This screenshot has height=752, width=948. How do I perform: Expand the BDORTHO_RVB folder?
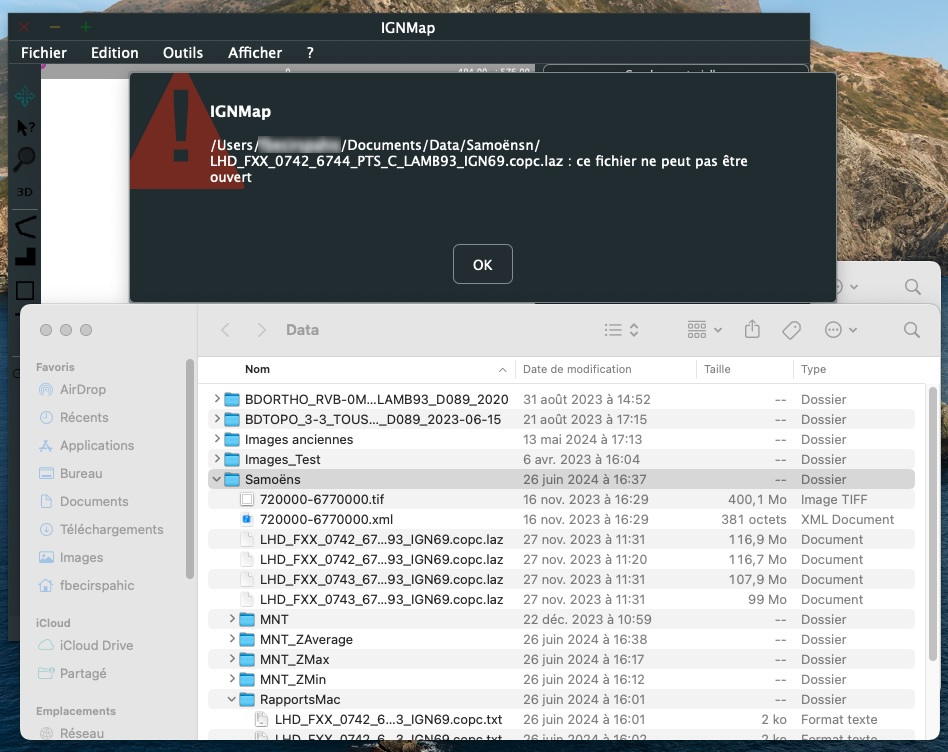(217, 399)
